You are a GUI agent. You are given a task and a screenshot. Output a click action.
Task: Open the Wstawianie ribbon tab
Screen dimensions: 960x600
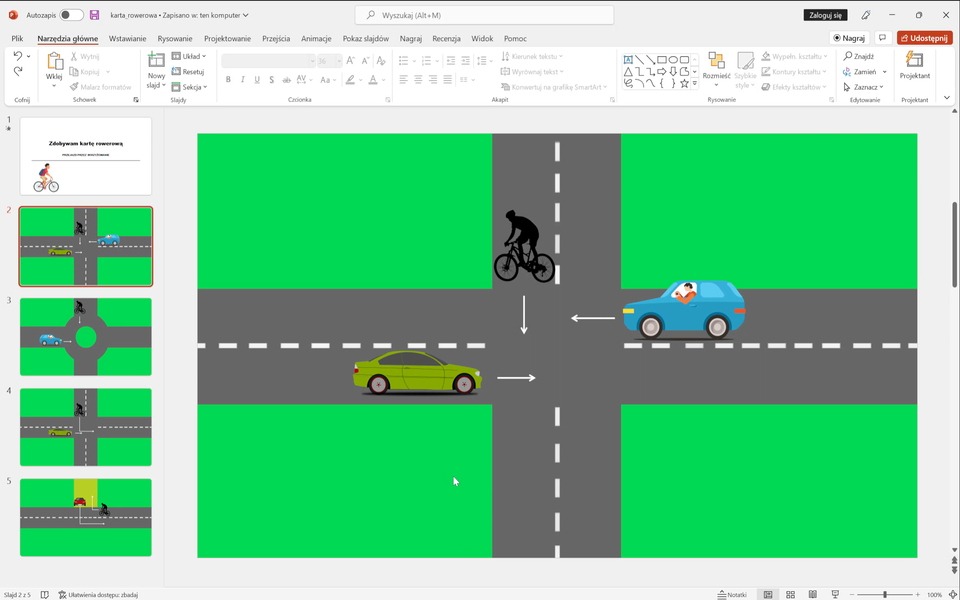coord(127,39)
